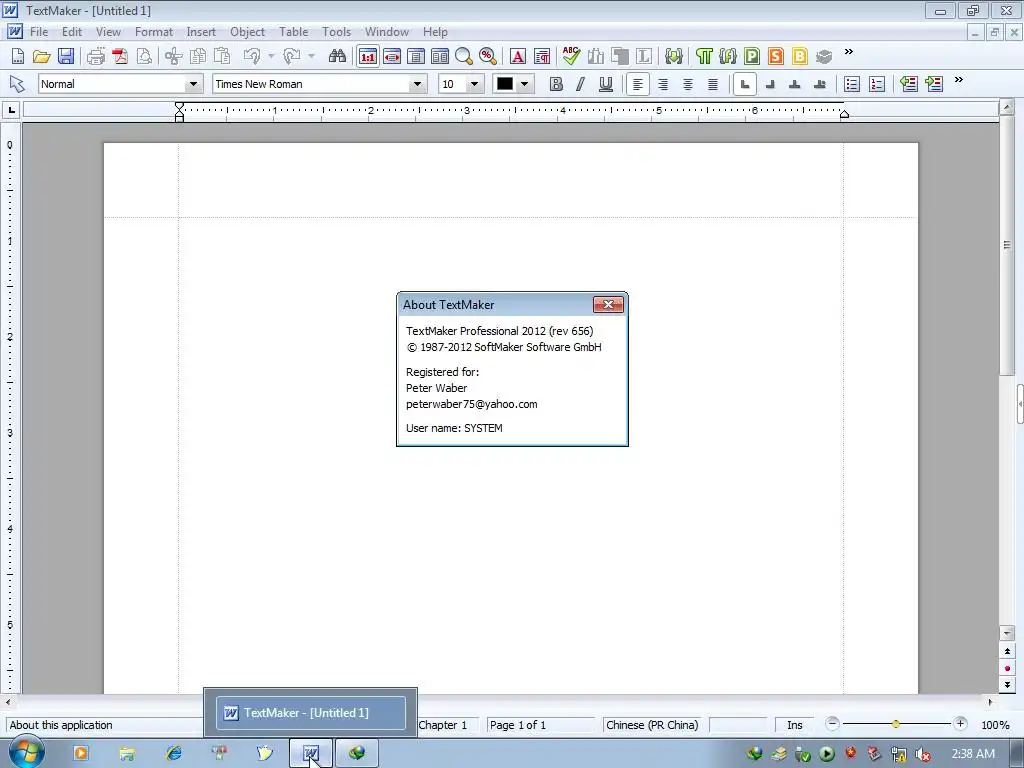The image size is (1024, 768).
Task: Close the About TextMaker dialog
Action: [x=608, y=304]
